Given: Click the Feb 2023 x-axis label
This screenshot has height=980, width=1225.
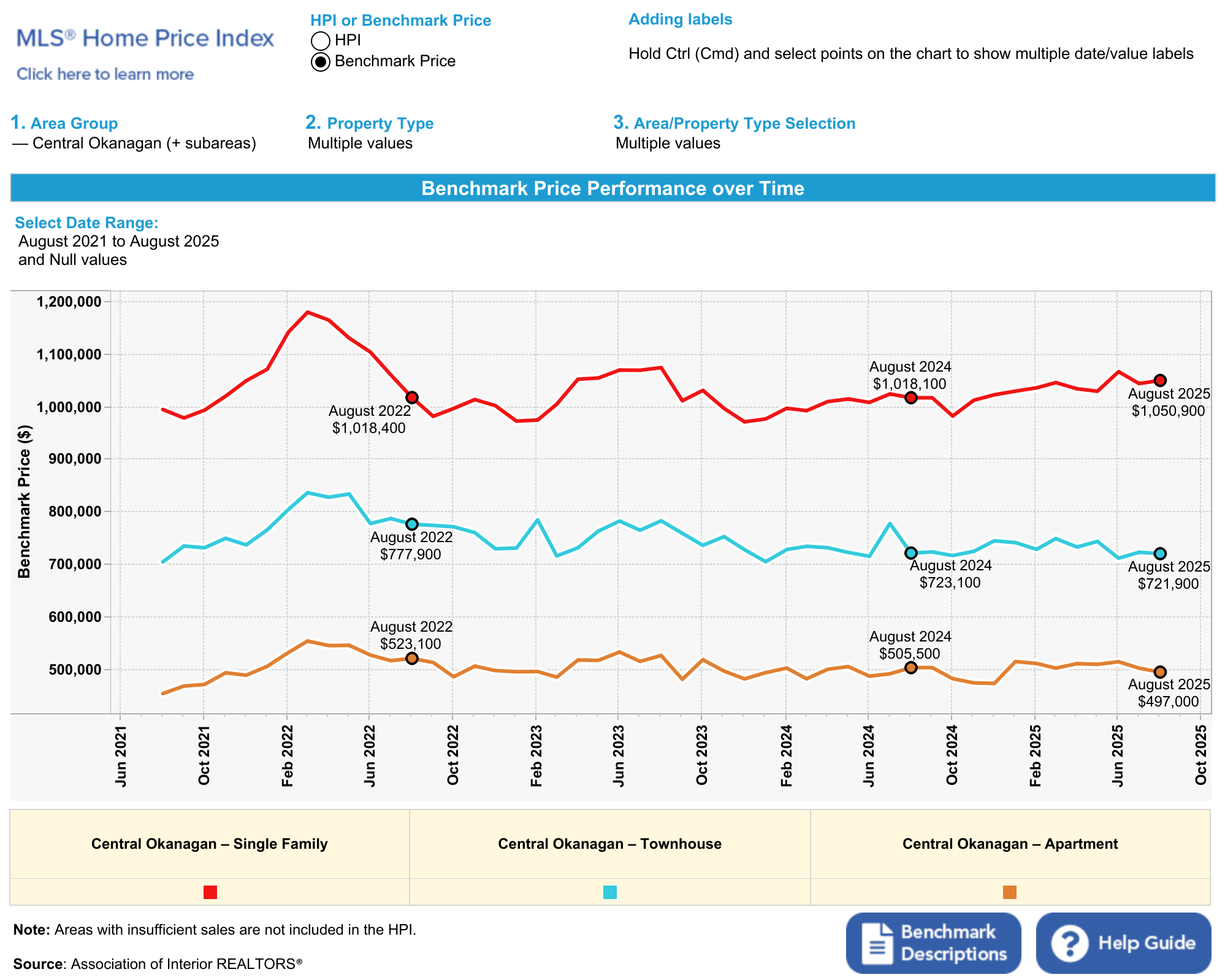Looking at the screenshot, I should pos(536,756).
